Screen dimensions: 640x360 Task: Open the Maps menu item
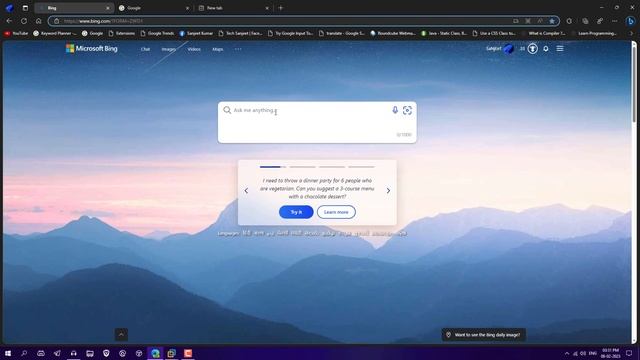[x=218, y=49]
